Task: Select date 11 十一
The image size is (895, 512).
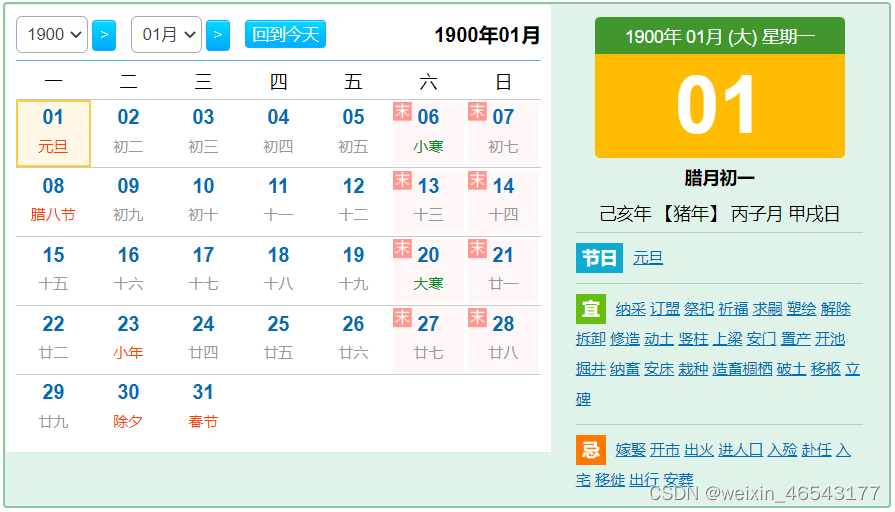Action: tap(279, 202)
